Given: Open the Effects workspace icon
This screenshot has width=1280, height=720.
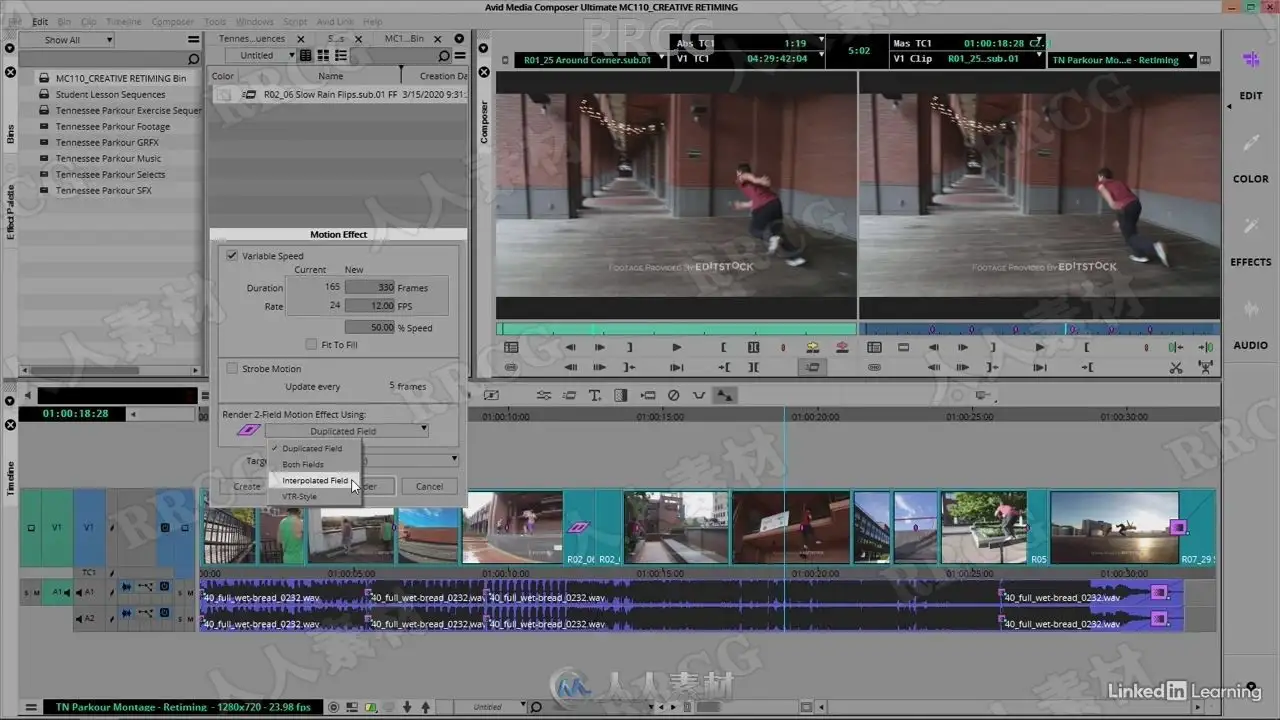Looking at the screenshot, I should click(x=1250, y=227).
